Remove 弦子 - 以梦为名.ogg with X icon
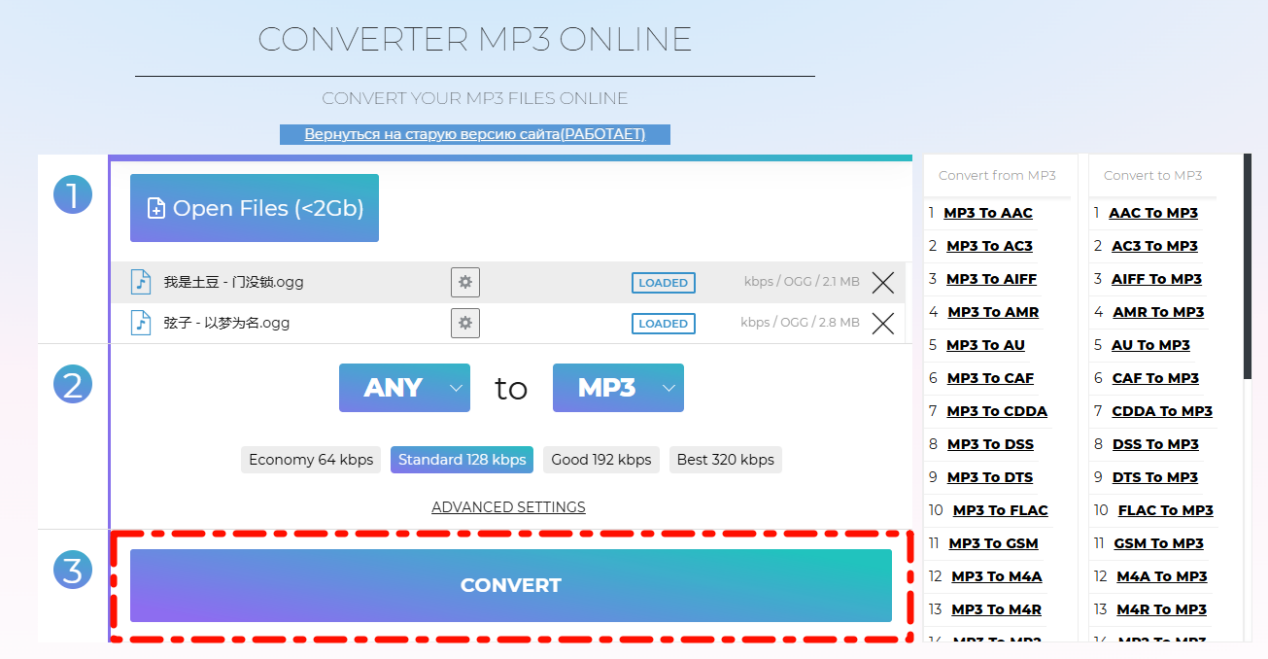This screenshot has height=659, width=1268. tap(883, 323)
